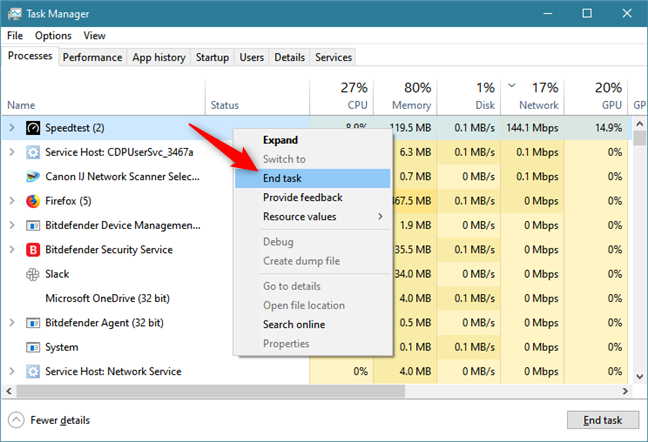Open Resource values submenu

(313, 217)
